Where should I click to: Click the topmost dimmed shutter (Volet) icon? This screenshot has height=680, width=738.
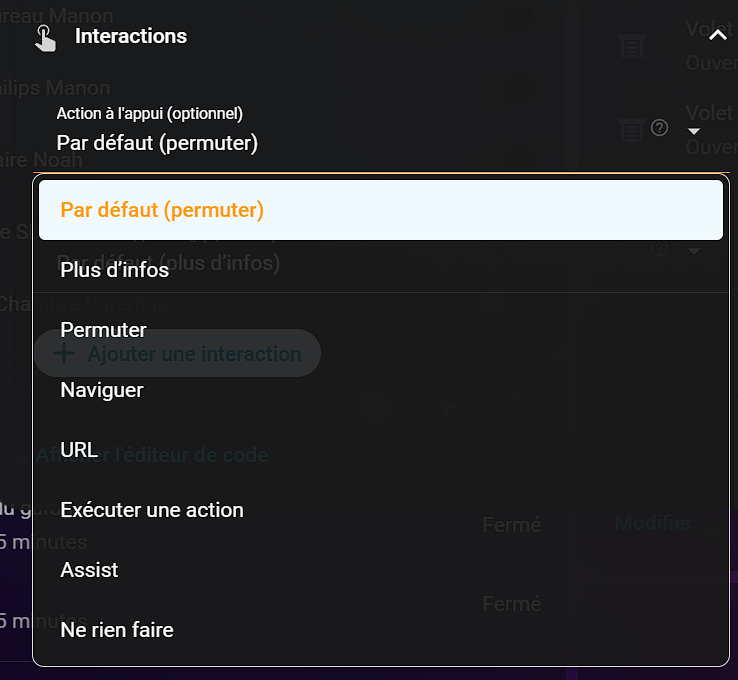[630, 46]
